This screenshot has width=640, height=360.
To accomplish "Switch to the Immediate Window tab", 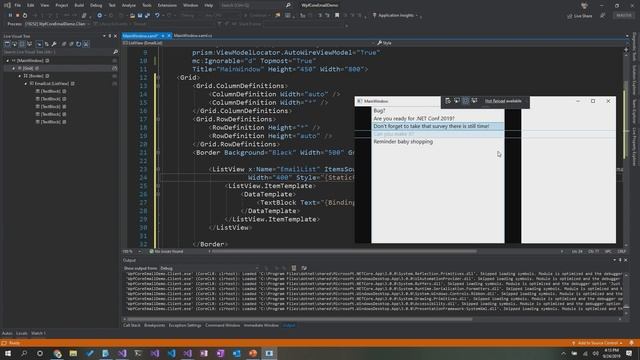I will [261, 325].
